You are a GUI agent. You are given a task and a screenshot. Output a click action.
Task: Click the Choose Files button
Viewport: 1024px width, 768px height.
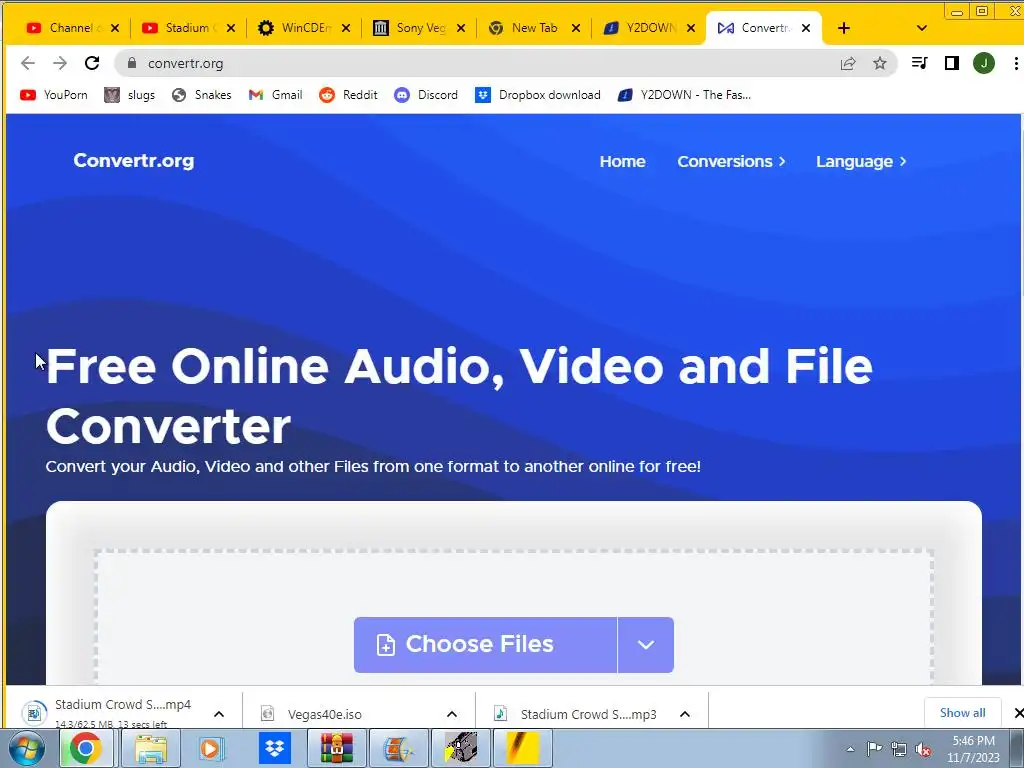click(485, 645)
